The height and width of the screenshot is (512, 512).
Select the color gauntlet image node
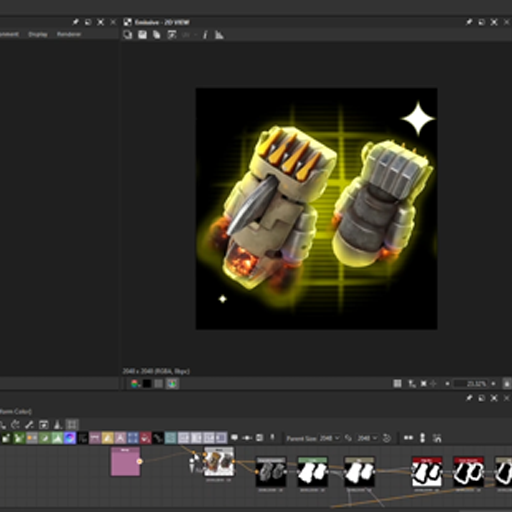click(x=219, y=462)
